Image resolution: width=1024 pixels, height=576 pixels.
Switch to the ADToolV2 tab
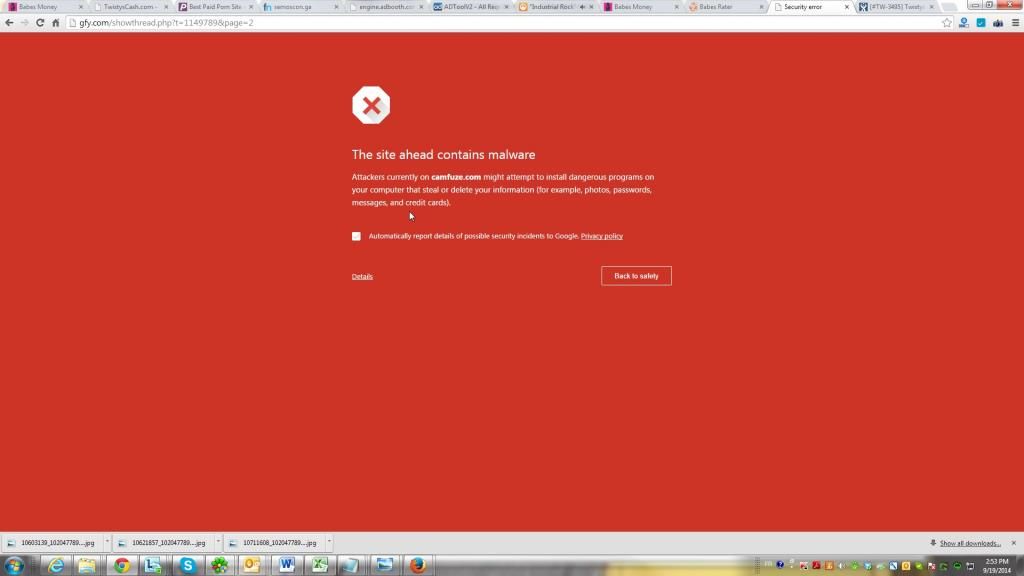tap(470, 7)
